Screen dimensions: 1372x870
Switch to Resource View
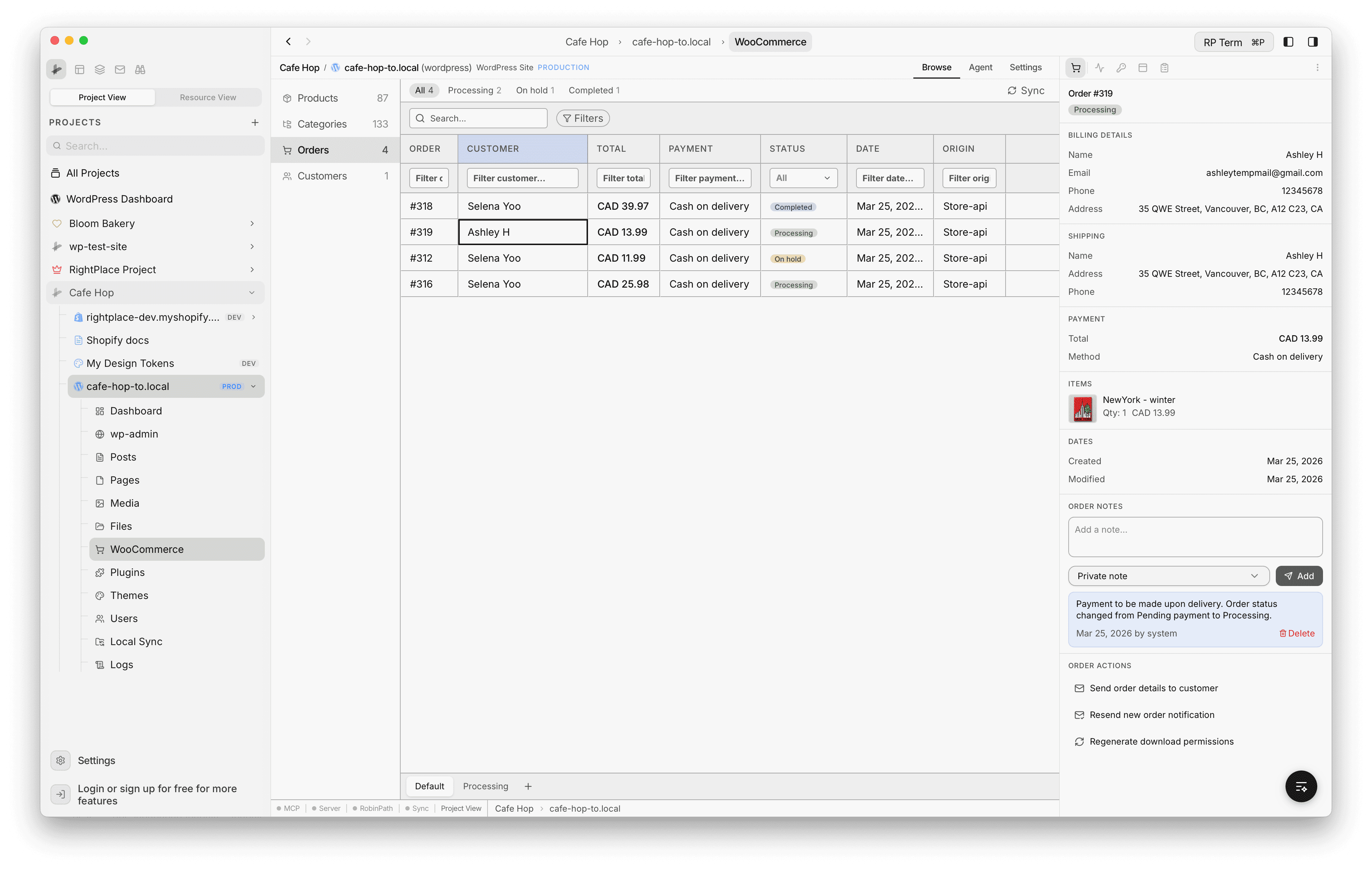tap(208, 97)
